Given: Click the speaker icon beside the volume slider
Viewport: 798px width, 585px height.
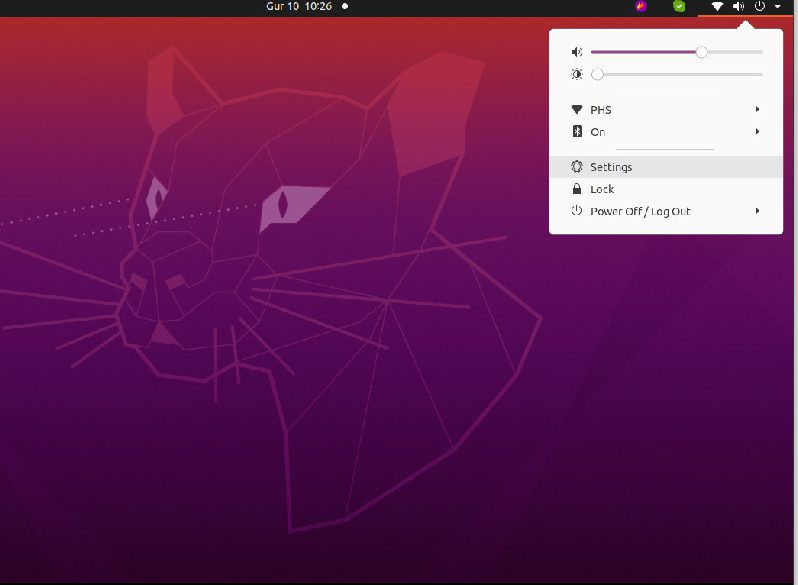Looking at the screenshot, I should (x=577, y=52).
